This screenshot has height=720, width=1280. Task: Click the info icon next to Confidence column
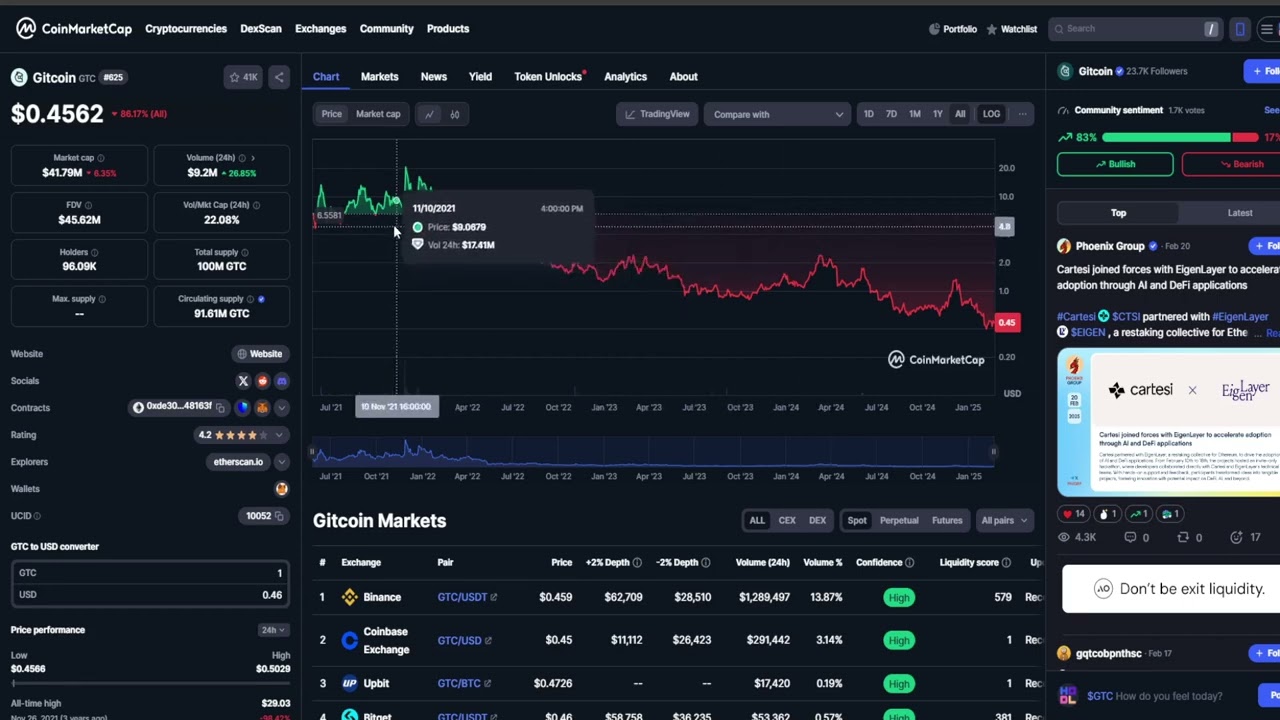909,562
